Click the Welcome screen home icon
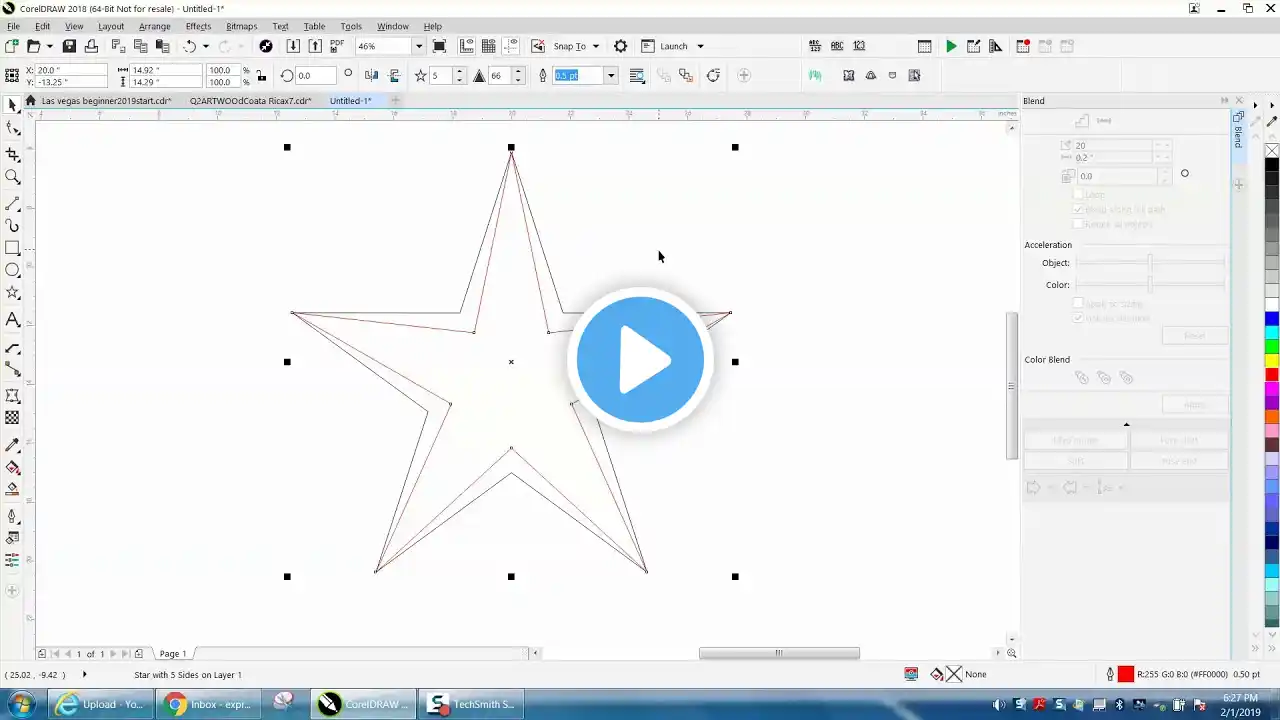Image resolution: width=1280 pixels, height=720 pixels. (x=31, y=101)
